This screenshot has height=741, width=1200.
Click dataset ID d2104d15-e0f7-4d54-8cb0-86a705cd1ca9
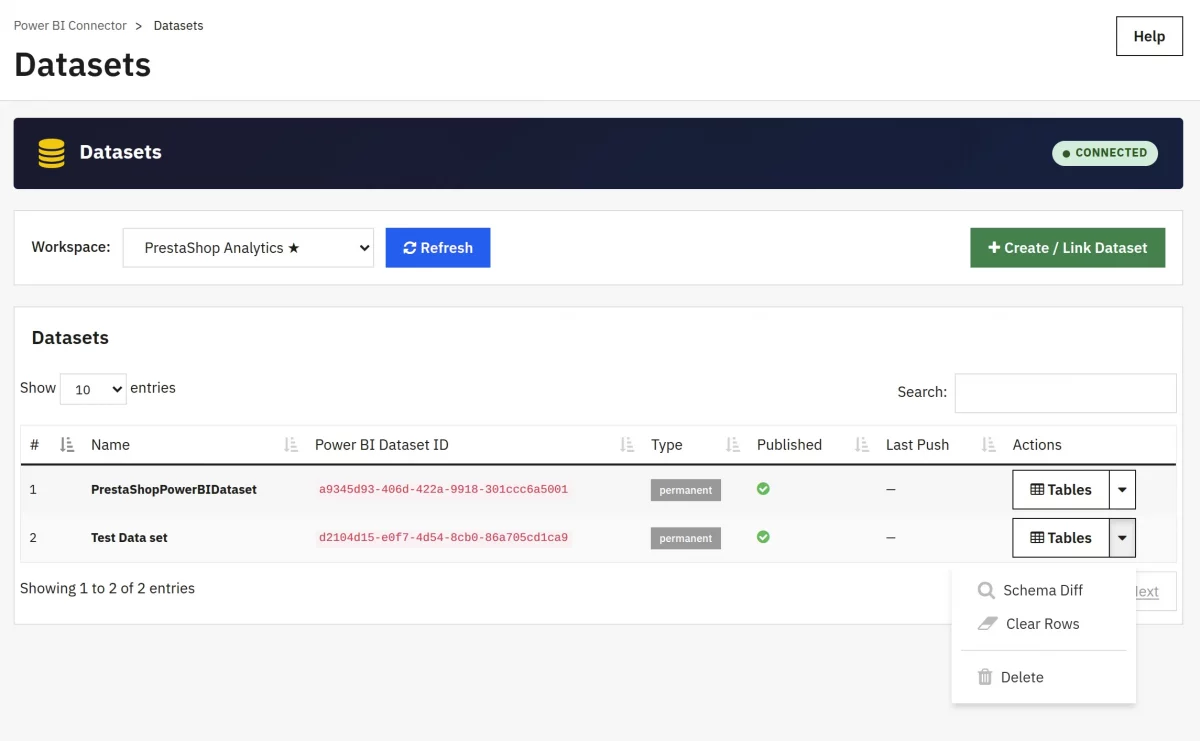[443, 538]
